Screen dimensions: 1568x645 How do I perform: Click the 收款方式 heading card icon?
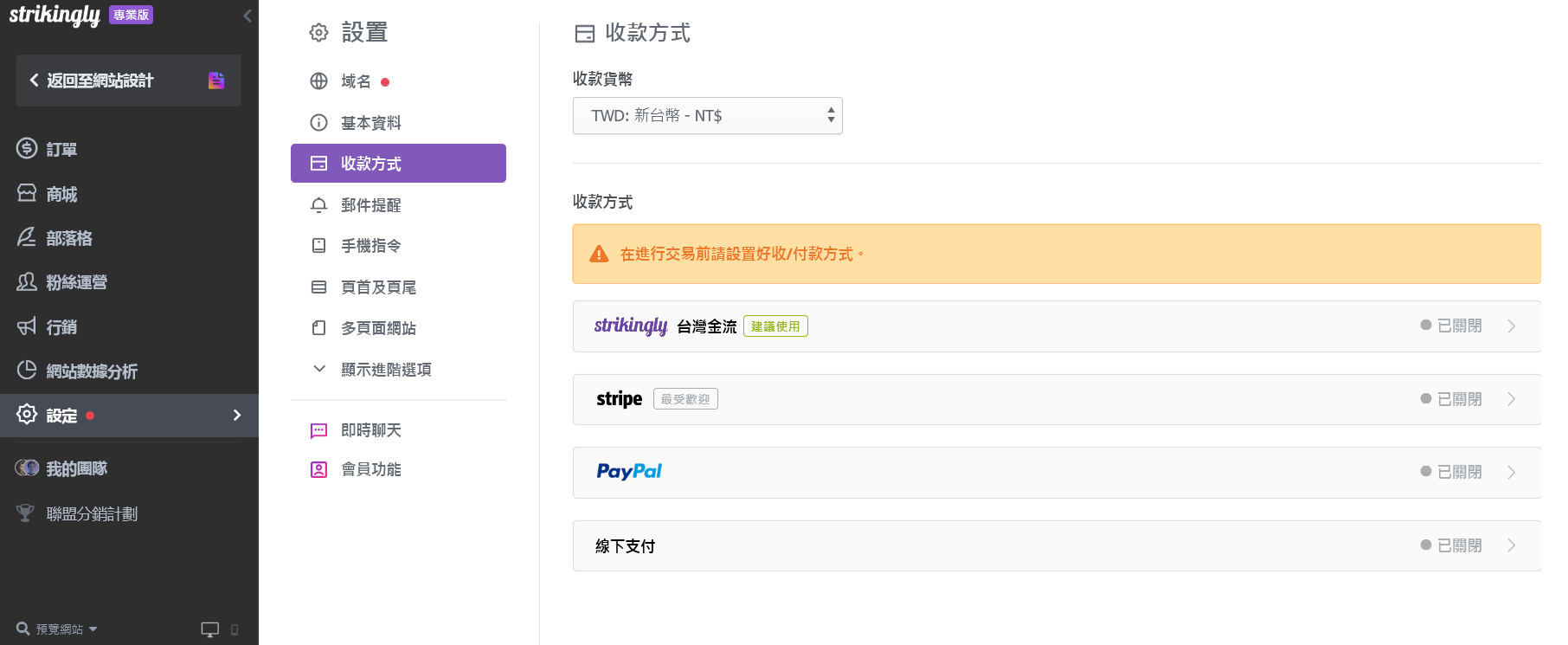585,33
